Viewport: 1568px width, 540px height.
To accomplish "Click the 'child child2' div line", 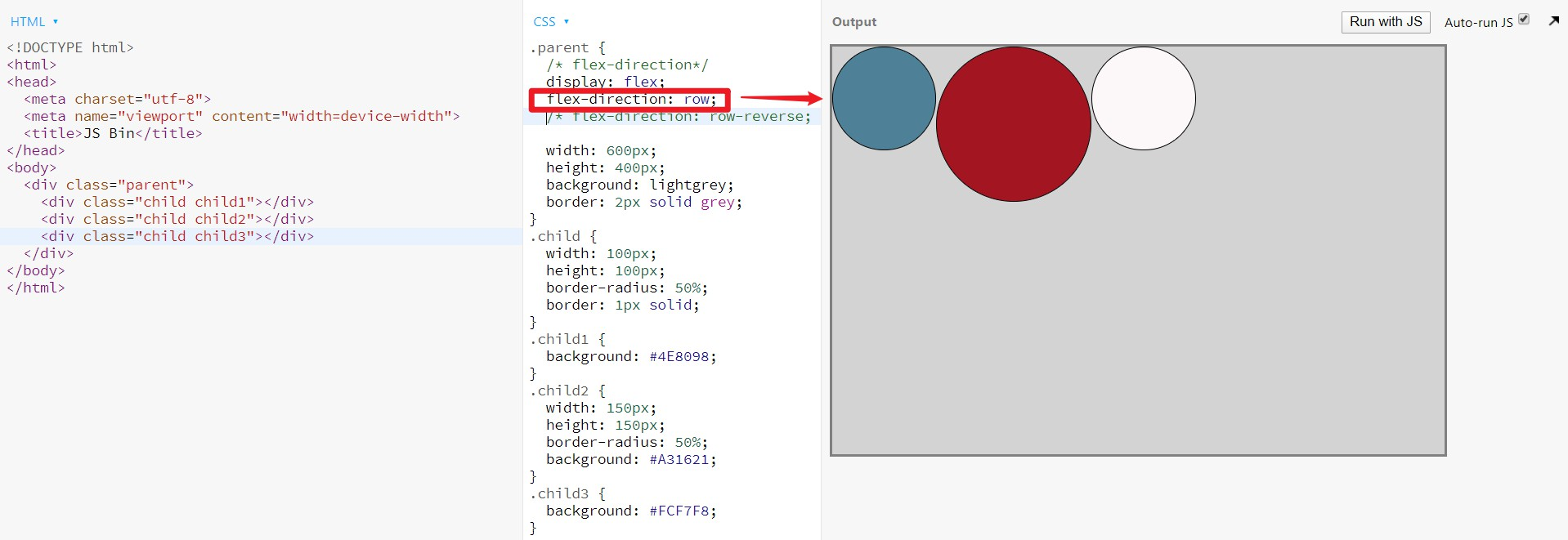I will coord(177,220).
